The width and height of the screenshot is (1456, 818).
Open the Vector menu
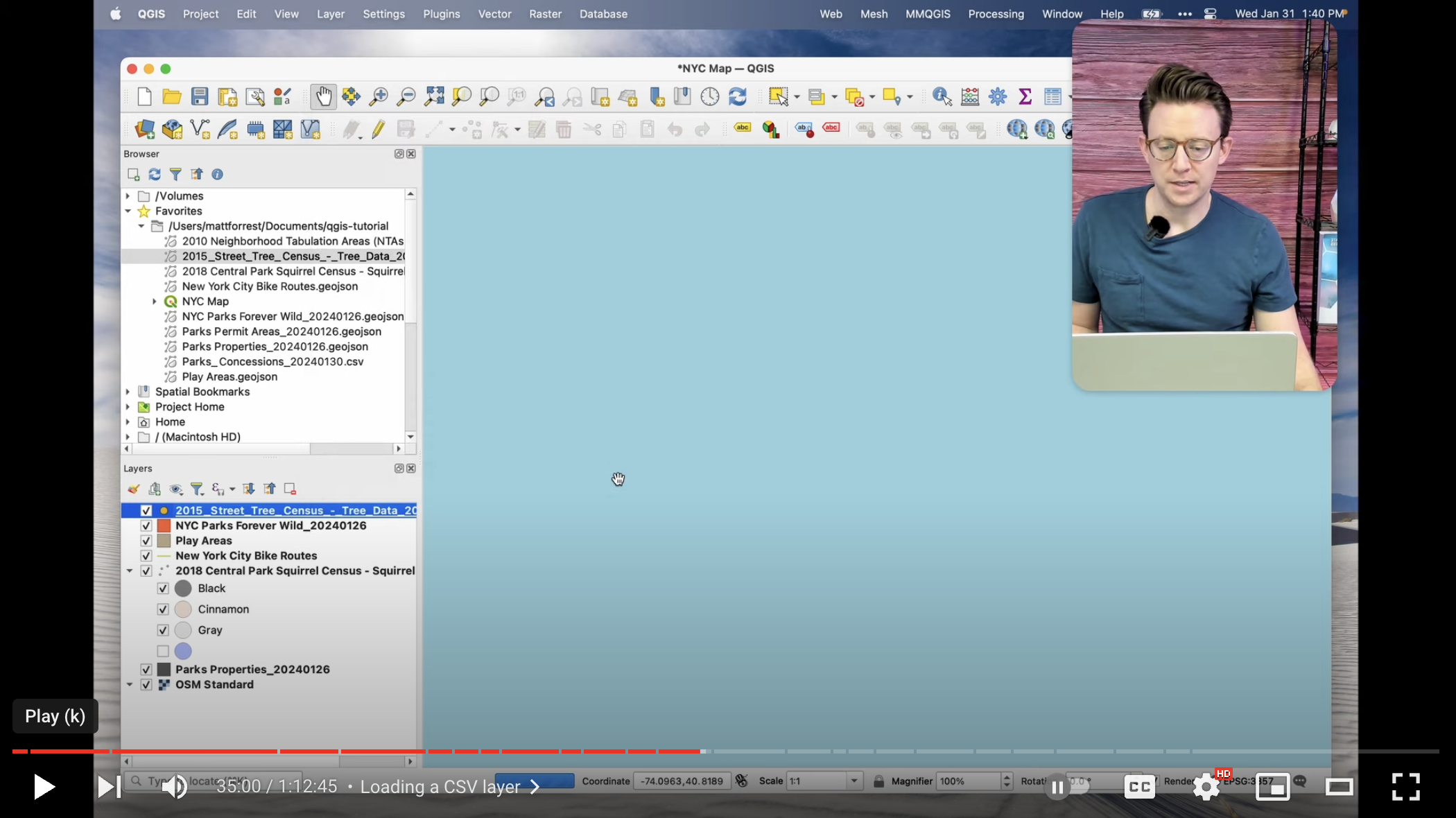coord(494,14)
